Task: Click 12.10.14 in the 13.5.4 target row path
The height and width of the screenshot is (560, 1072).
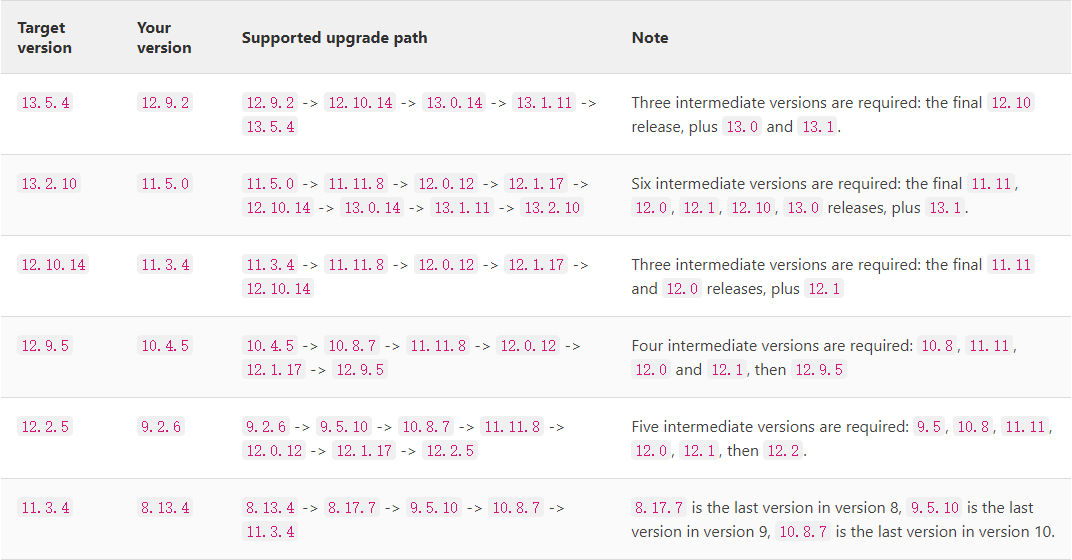Action: click(x=360, y=103)
